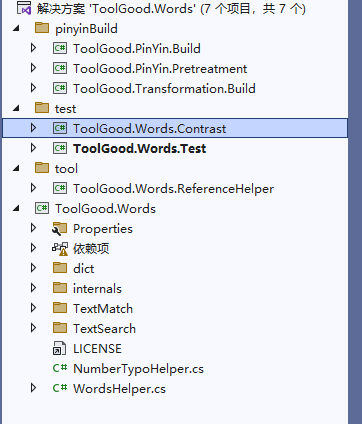Image resolution: width=362 pixels, height=424 pixels.
Task: Select the tool folder label
Action: (66, 169)
